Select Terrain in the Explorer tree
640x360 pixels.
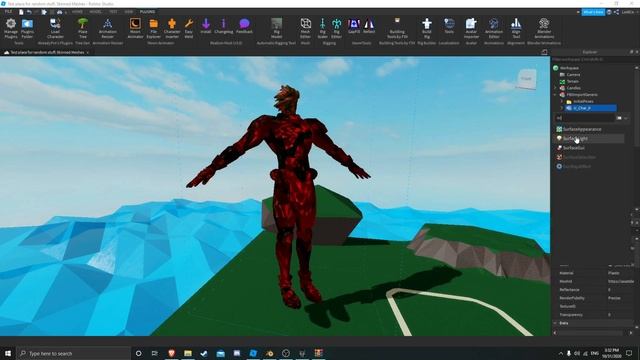coord(573,81)
